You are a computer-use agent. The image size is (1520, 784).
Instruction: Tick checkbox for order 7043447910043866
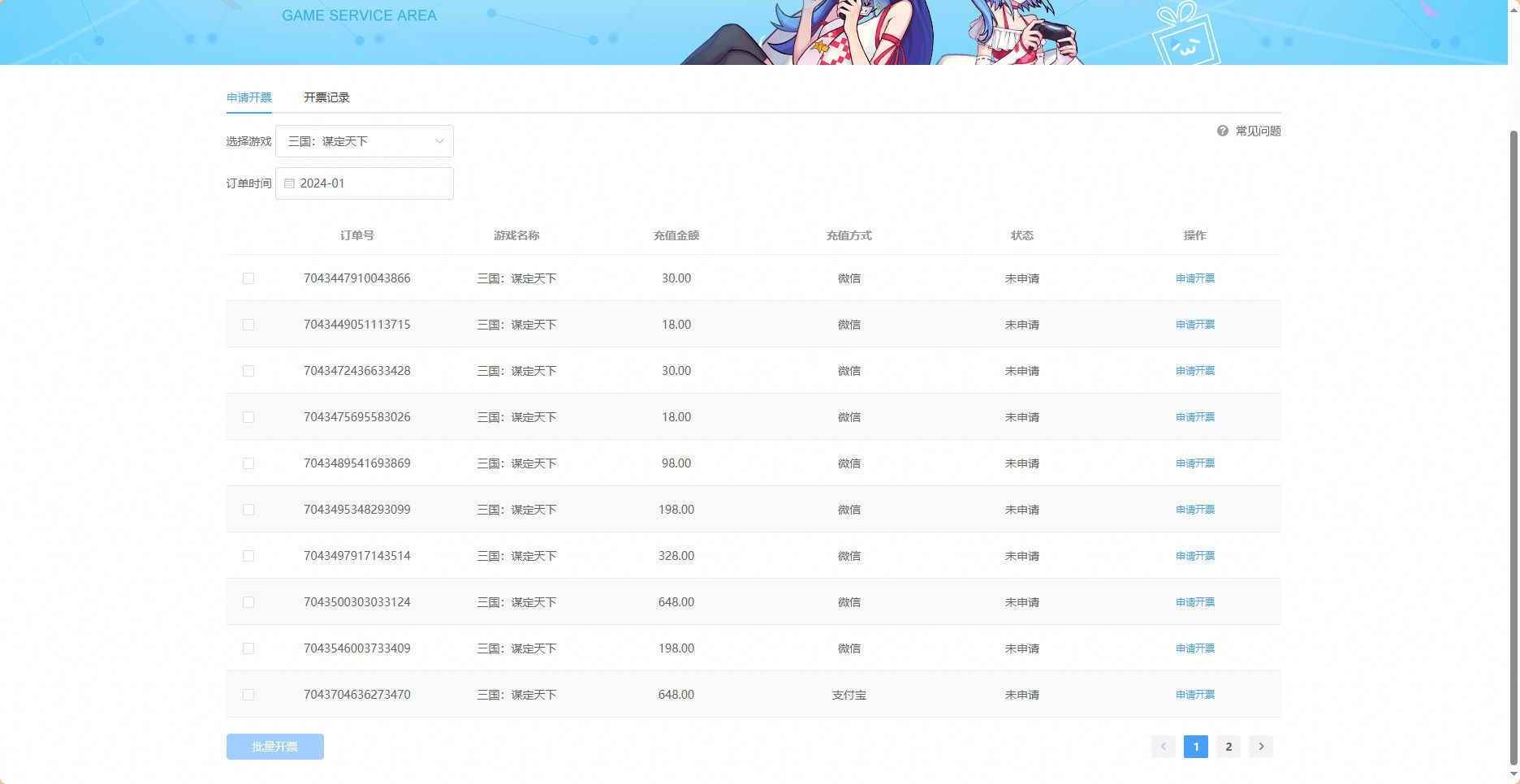click(248, 278)
